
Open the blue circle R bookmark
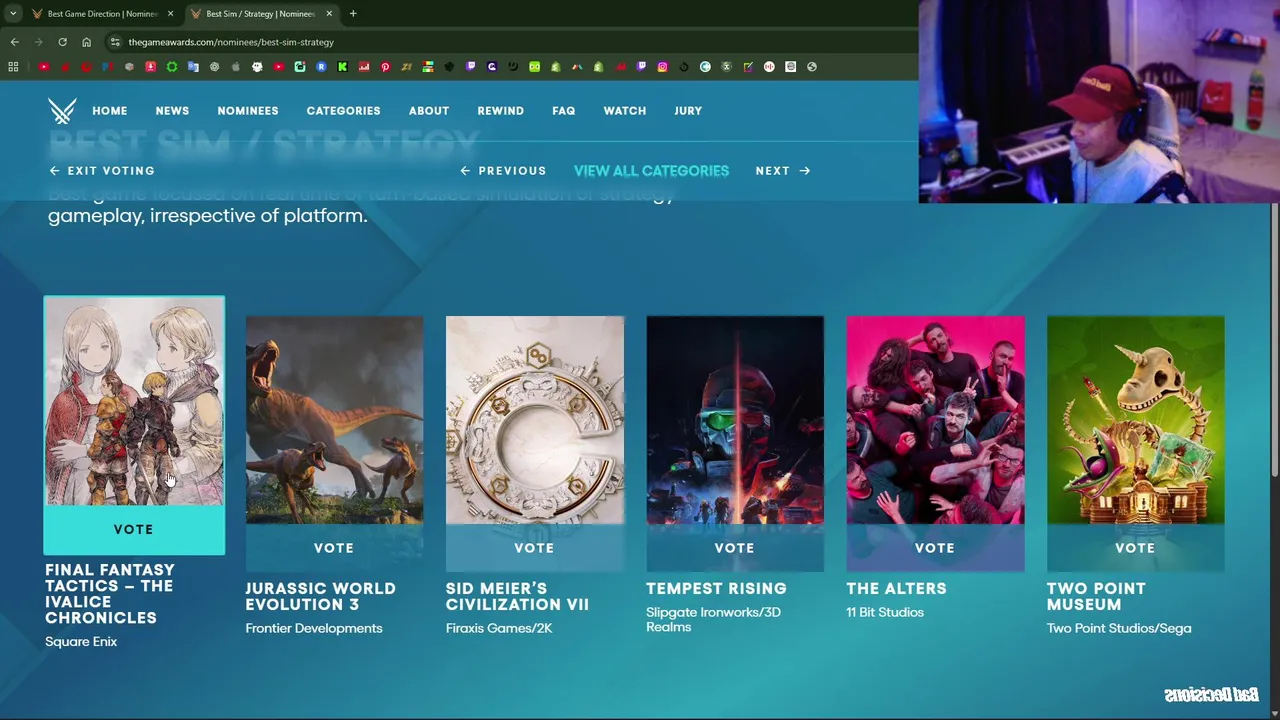(321, 67)
